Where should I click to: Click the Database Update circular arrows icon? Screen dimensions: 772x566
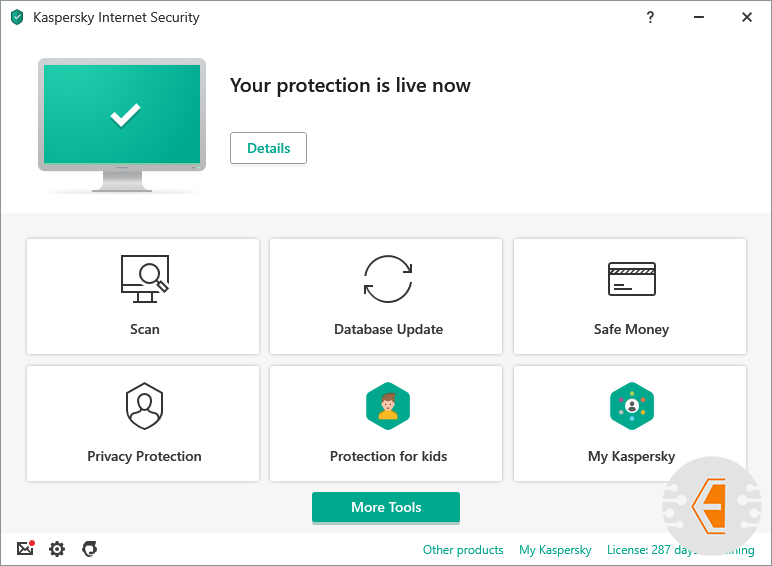tap(387, 279)
